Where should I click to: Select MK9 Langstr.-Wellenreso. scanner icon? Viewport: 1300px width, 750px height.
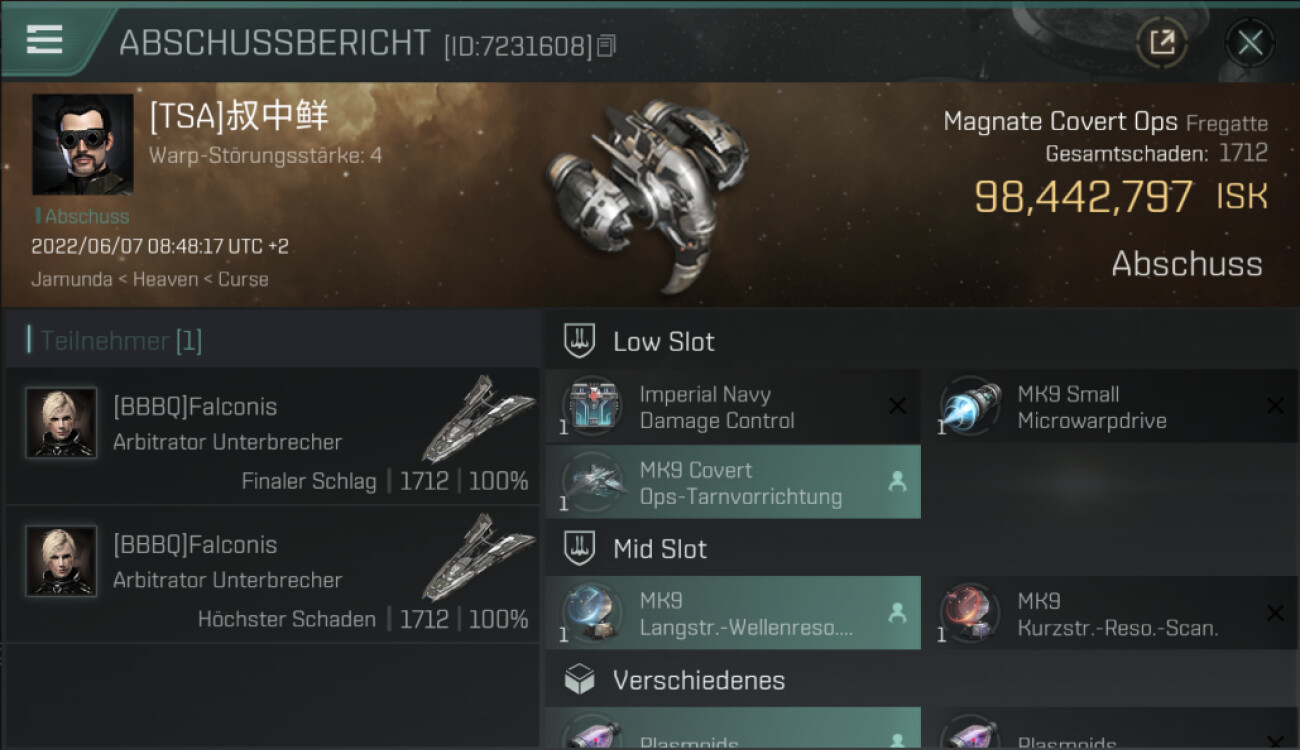tap(592, 613)
